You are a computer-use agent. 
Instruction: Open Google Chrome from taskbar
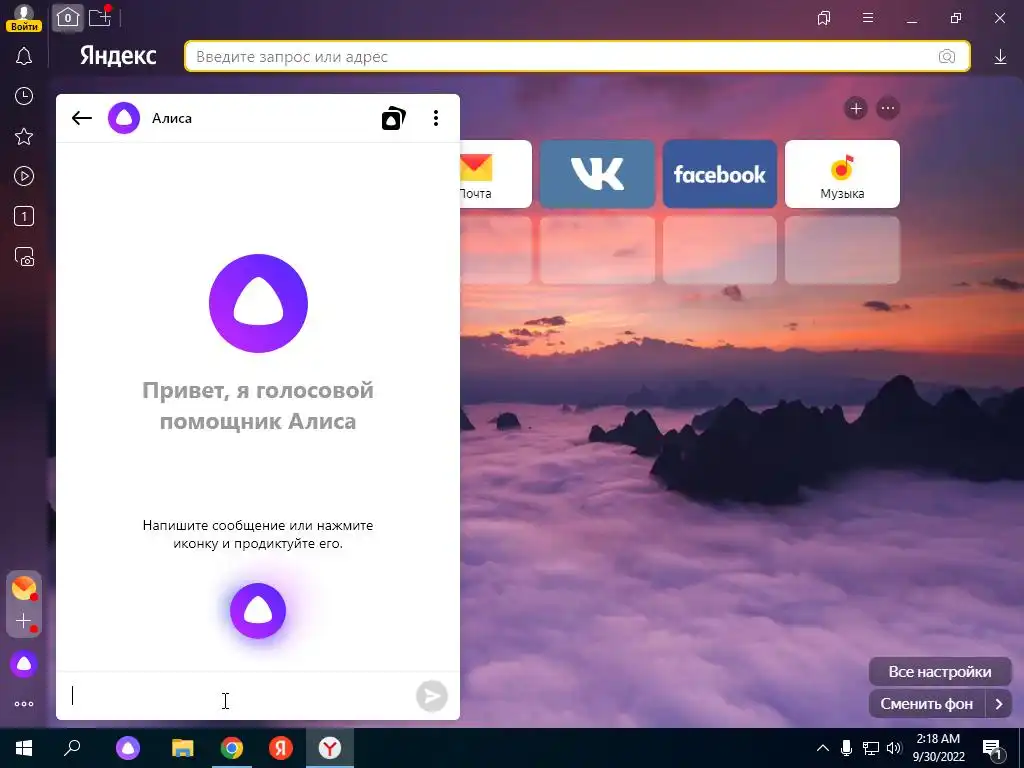click(x=232, y=748)
